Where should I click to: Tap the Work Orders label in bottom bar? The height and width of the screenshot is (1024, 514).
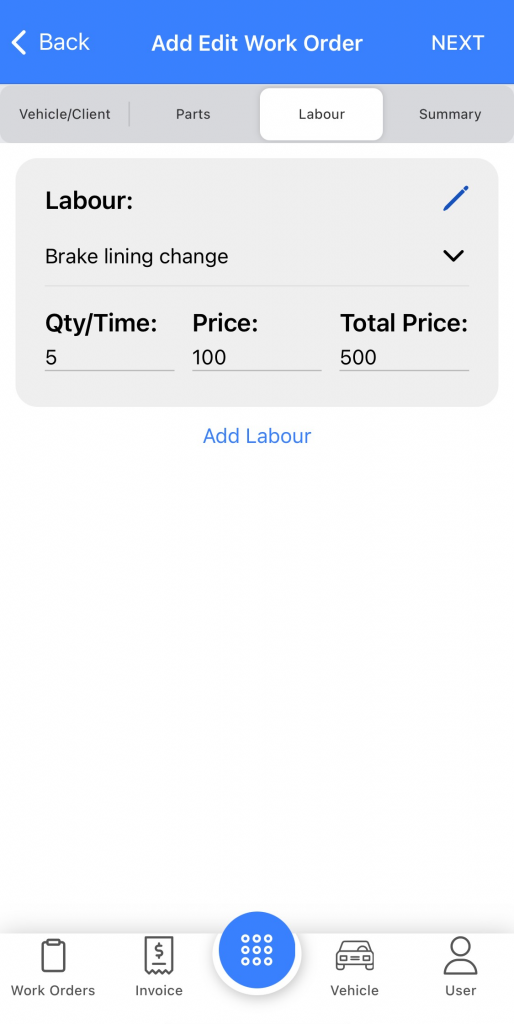(53, 990)
